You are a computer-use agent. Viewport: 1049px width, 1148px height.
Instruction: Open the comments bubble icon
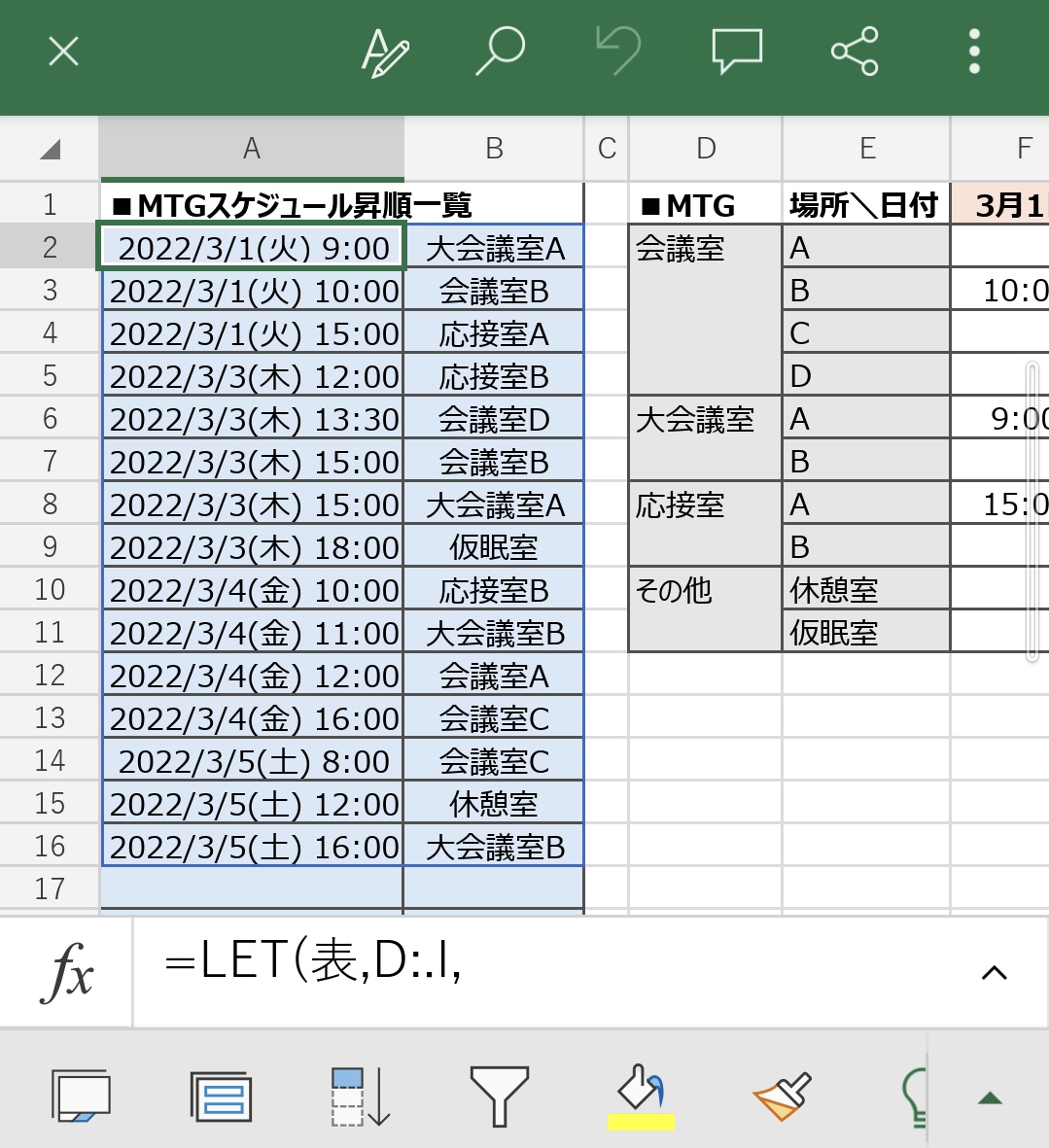(x=737, y=52)
